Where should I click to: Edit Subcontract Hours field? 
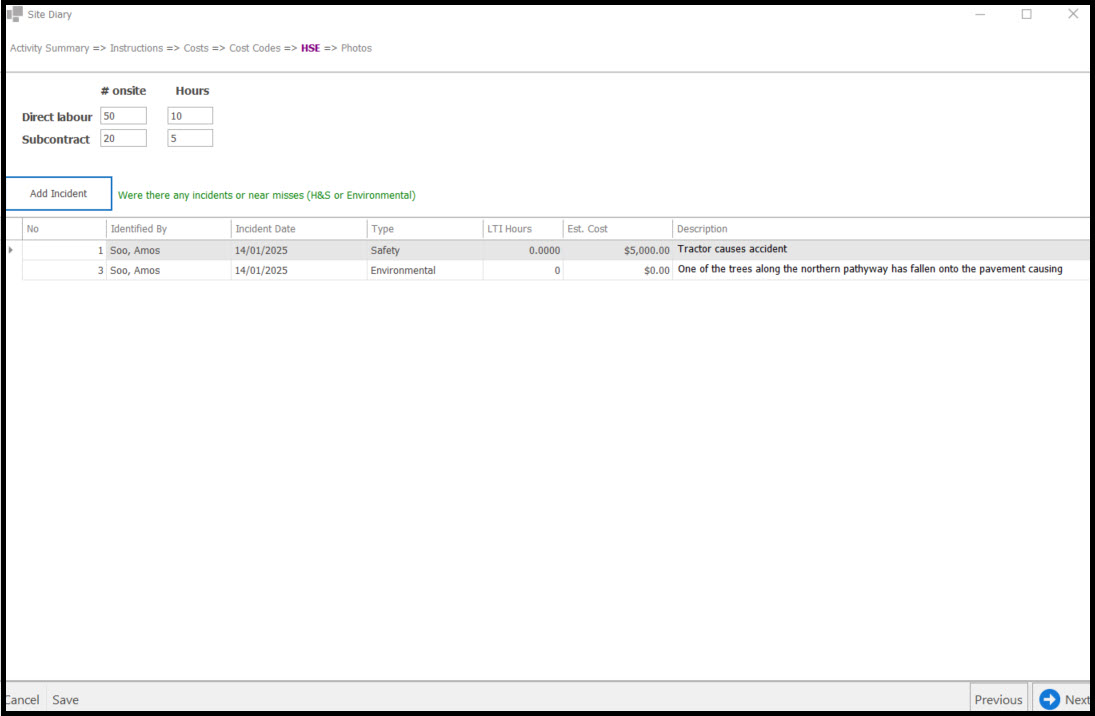pyautogui.click(x=189, y=138)
